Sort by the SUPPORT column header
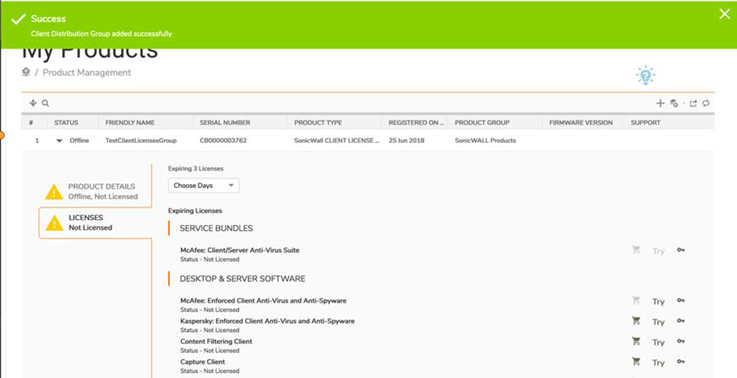Screen dimensions: 737x378 [x=646, y=122]
